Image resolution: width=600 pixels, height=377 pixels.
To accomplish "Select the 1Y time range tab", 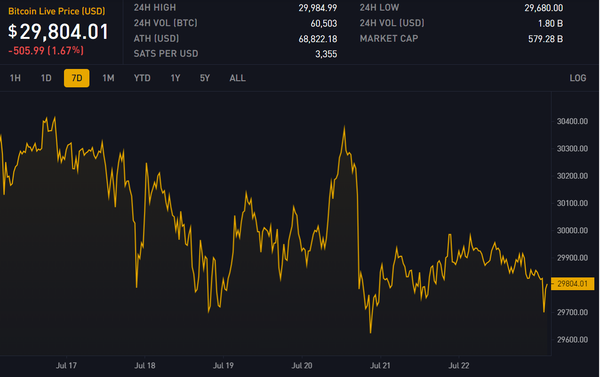I will pyautogui.click(x=175, y=78).
